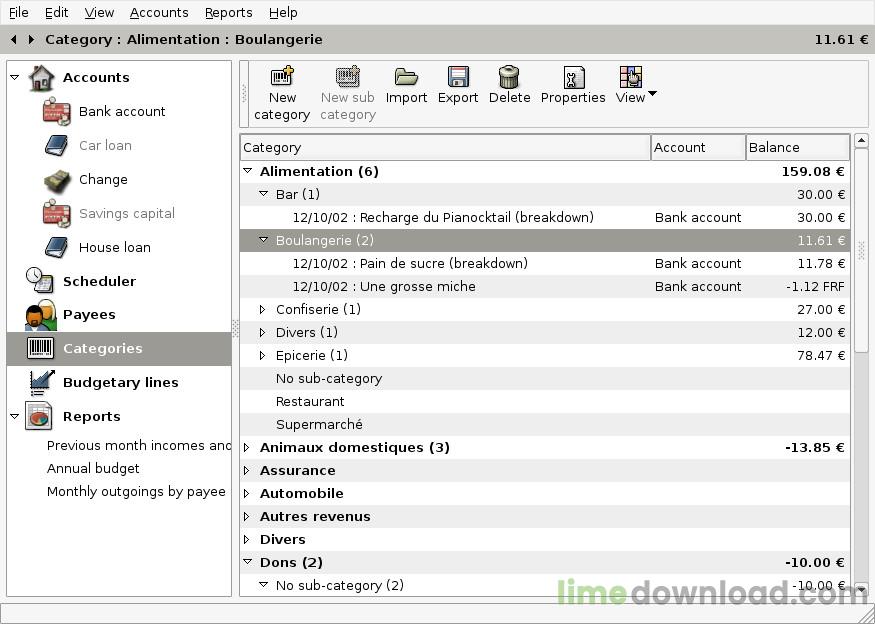Open the View dropdown arrow

coord(652,94)
